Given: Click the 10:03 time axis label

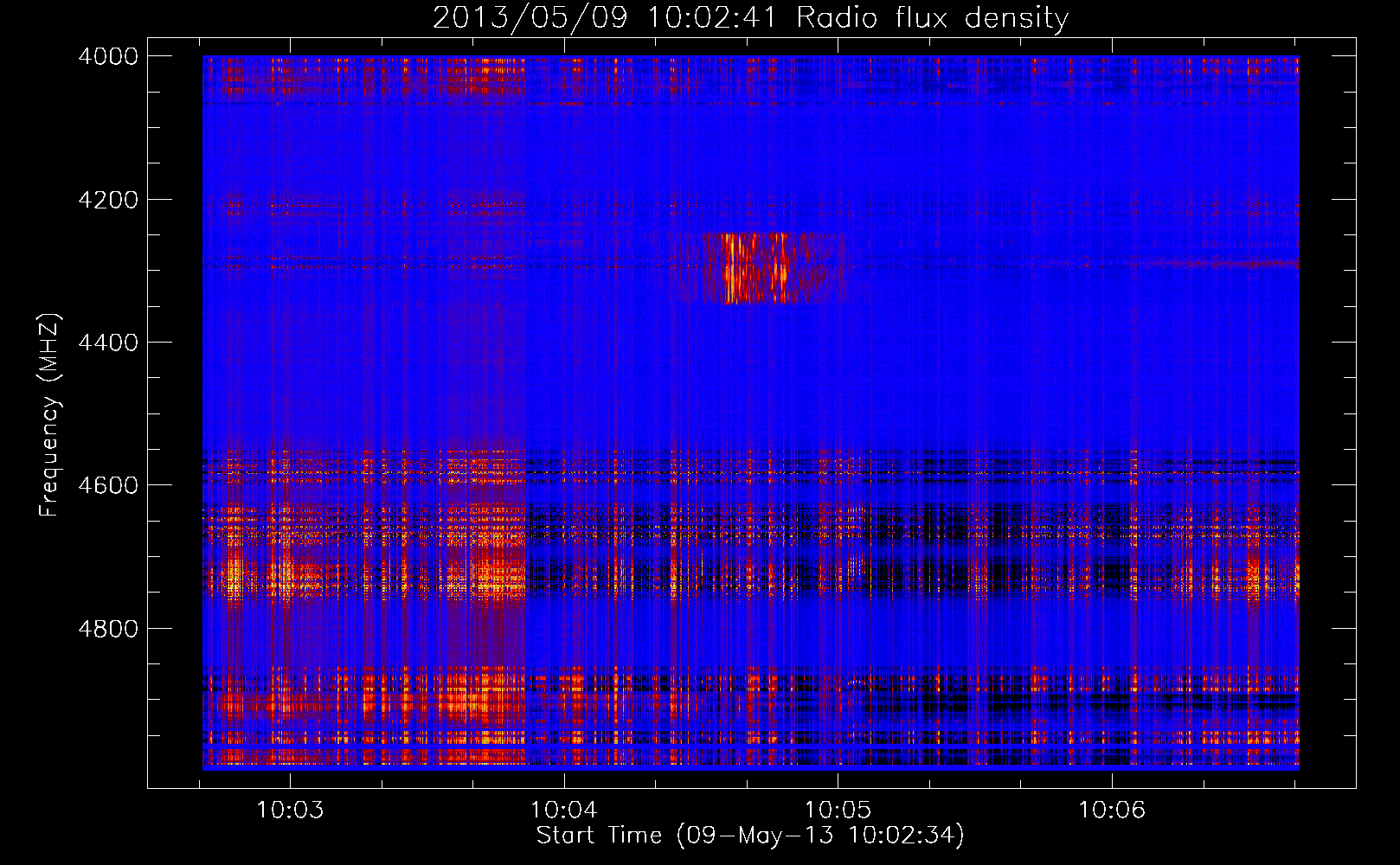Looking at the screenshot, I should tap(290, 811).
